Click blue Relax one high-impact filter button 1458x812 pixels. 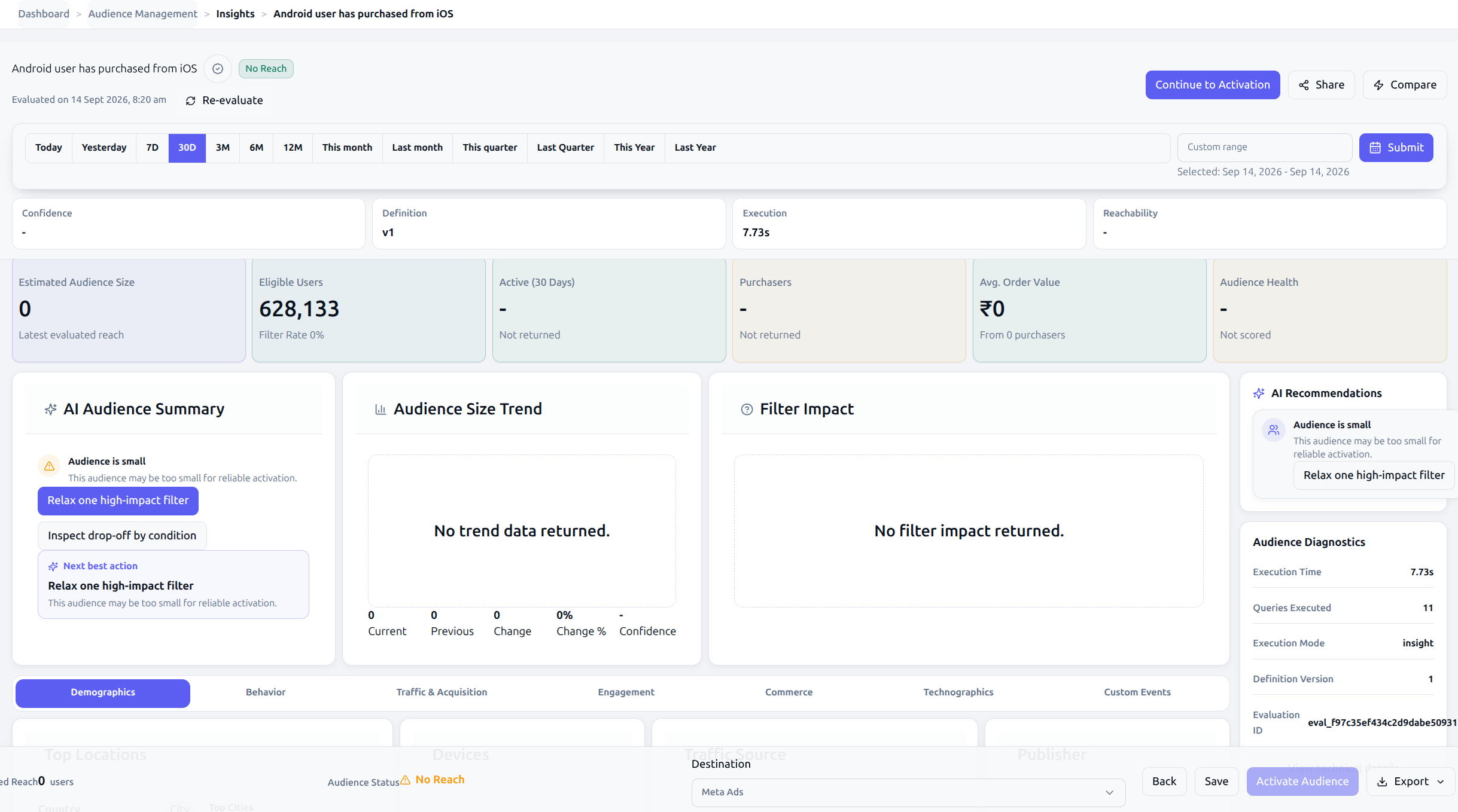118,501
